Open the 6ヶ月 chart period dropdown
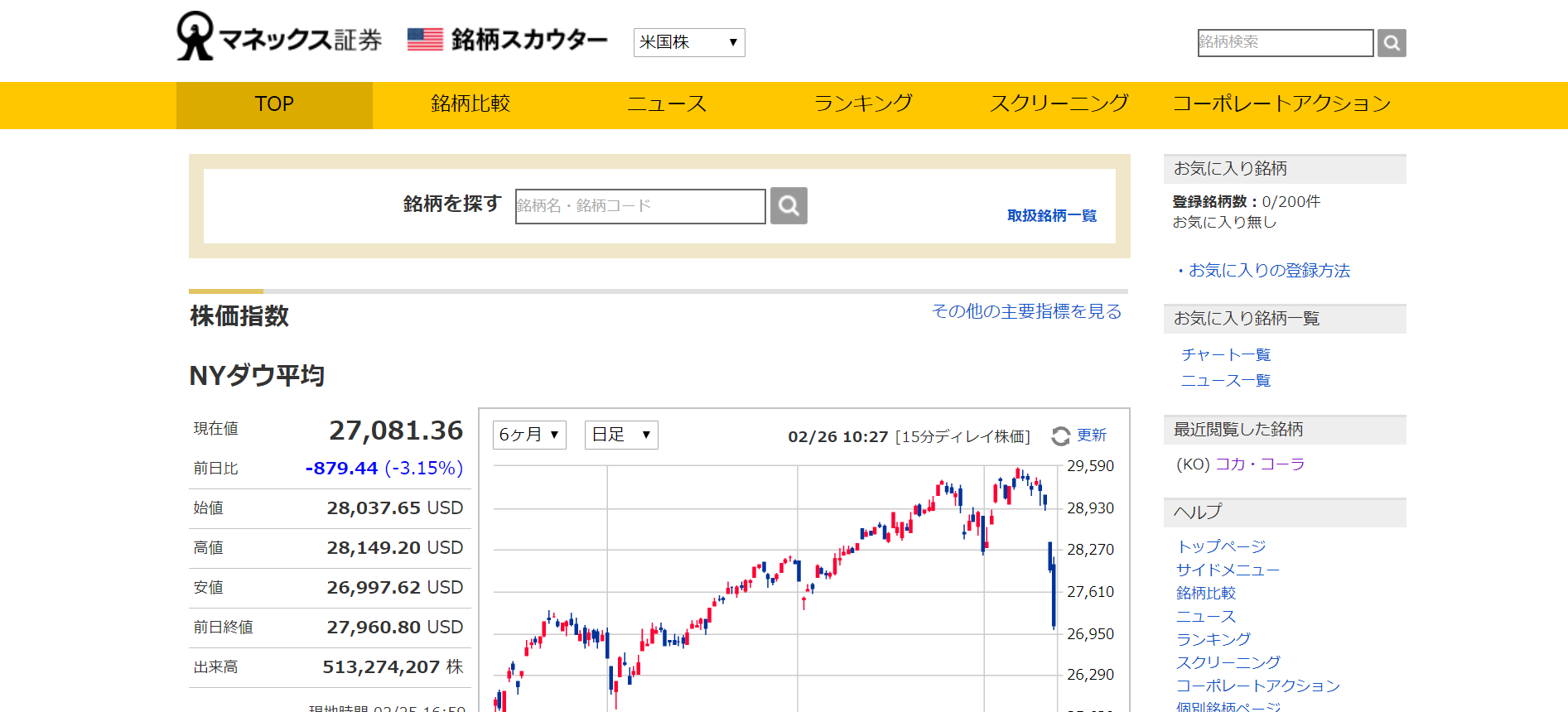This screenshot has height=712, width=1568. [x=529, y=435]
